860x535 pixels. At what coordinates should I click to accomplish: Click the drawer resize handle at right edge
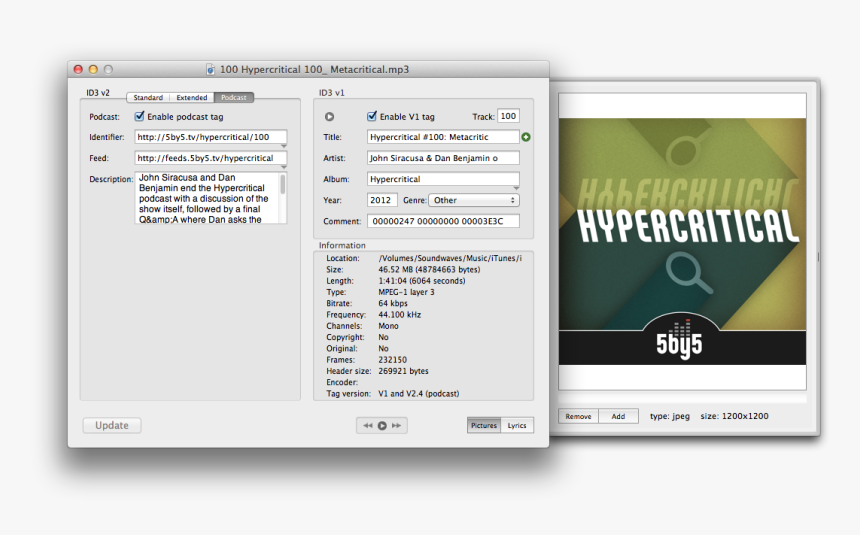point(818,256)
